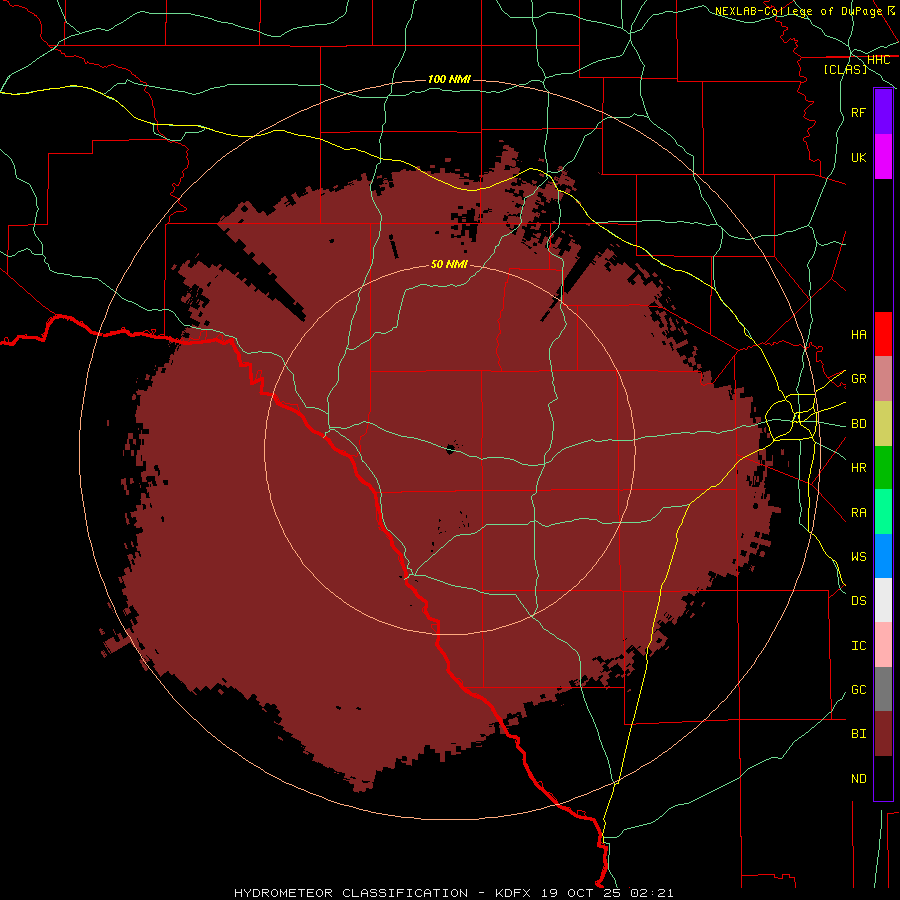Click the black radar site dot at center
Image resolution: width=900 pixels, height=900 pixels.
coord(451,448)
